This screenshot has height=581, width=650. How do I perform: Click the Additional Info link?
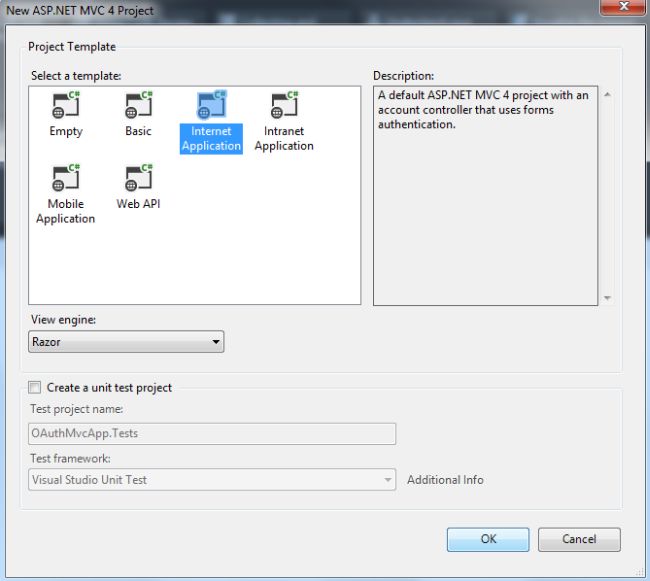pos(445,480)
